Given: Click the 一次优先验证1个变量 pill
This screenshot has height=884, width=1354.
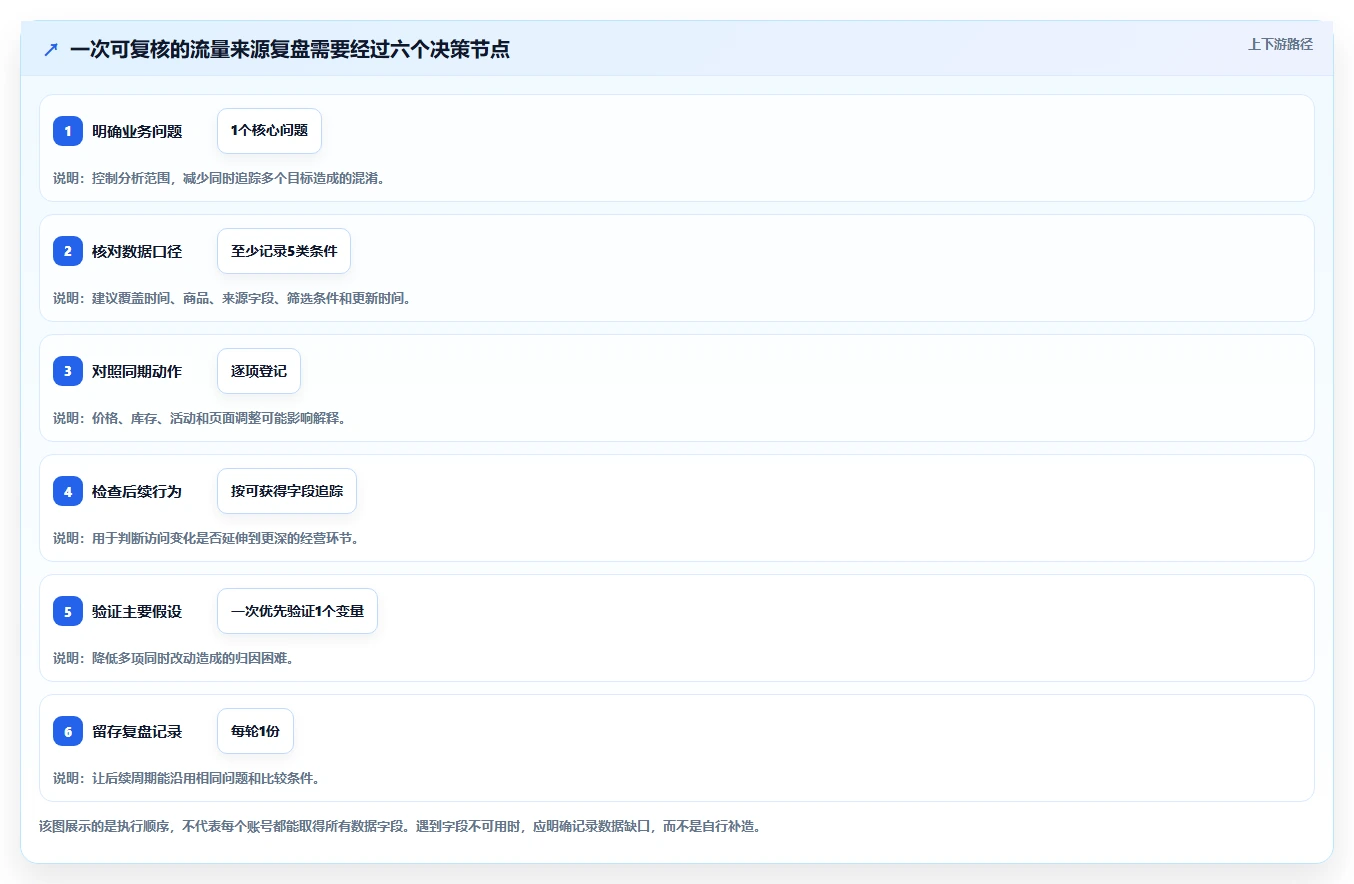Looking at the screenshot, I should point(297,611).
